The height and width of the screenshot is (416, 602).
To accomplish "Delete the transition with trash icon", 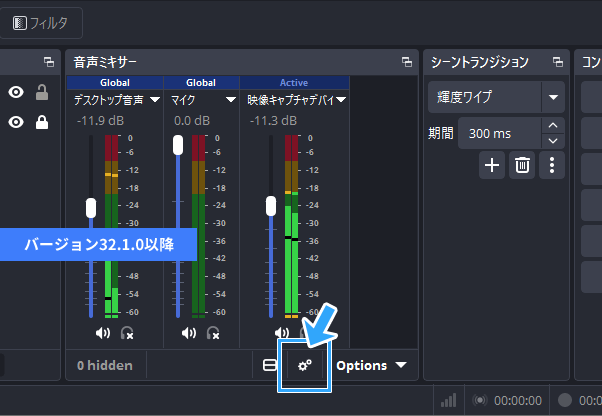I will coord(522,165).
